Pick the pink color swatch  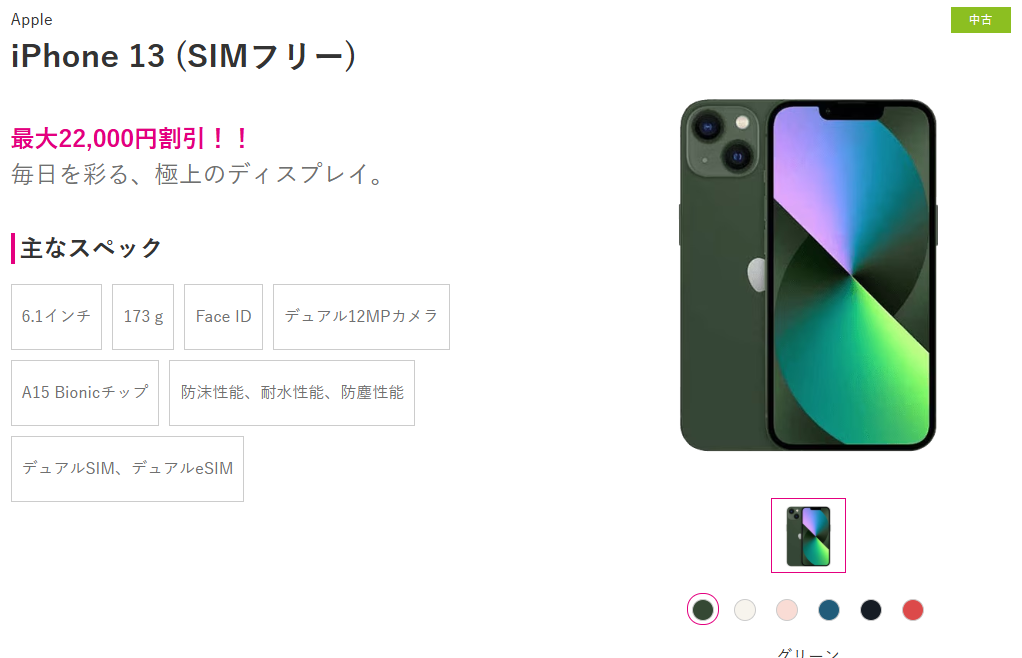[x=787, y=610]
